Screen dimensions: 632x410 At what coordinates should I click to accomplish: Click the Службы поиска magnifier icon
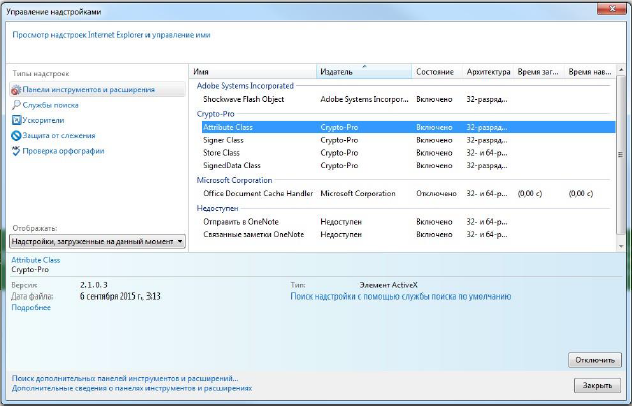coord(16,105)
